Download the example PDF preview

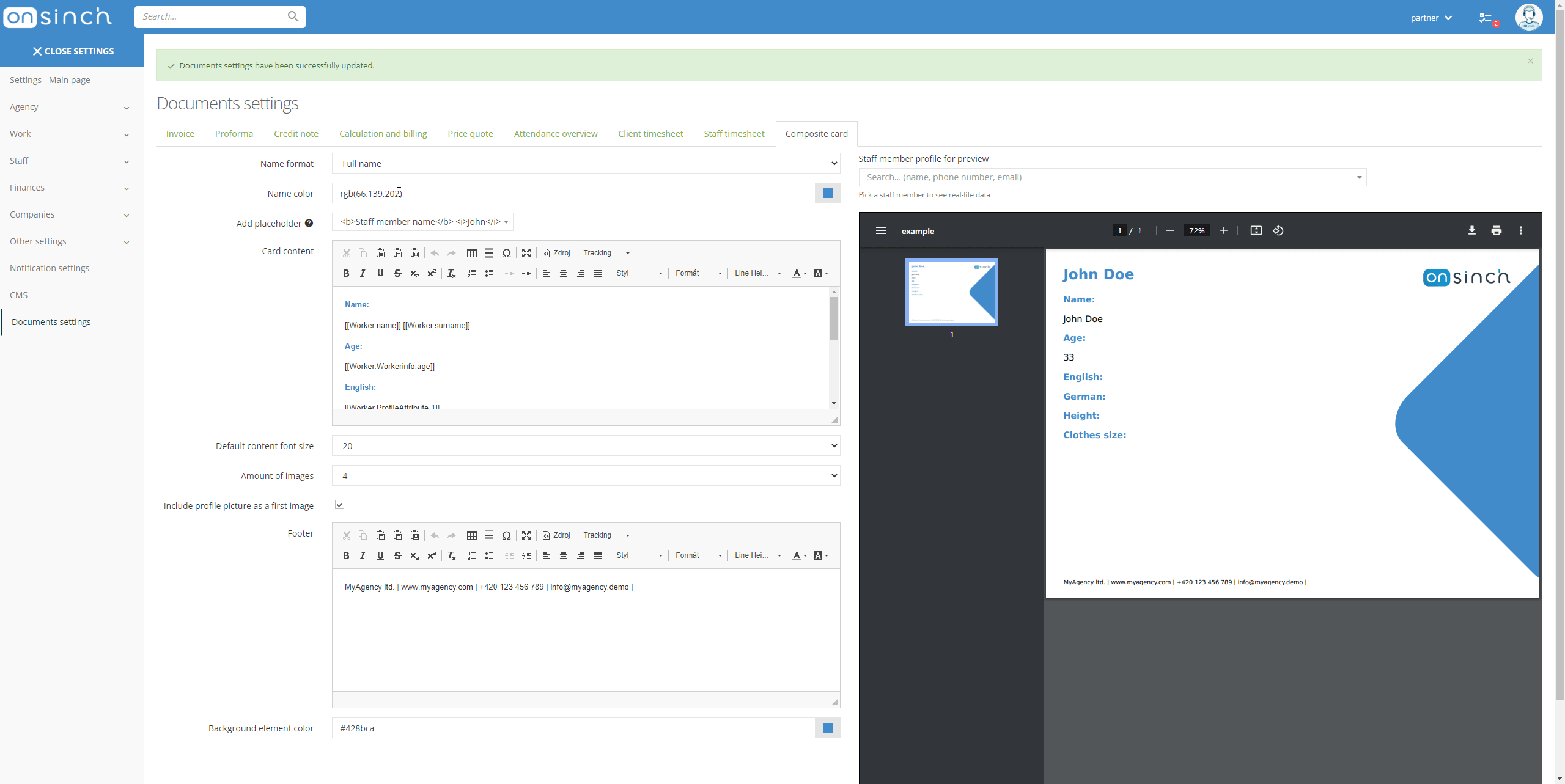(x=1471, y=230)
